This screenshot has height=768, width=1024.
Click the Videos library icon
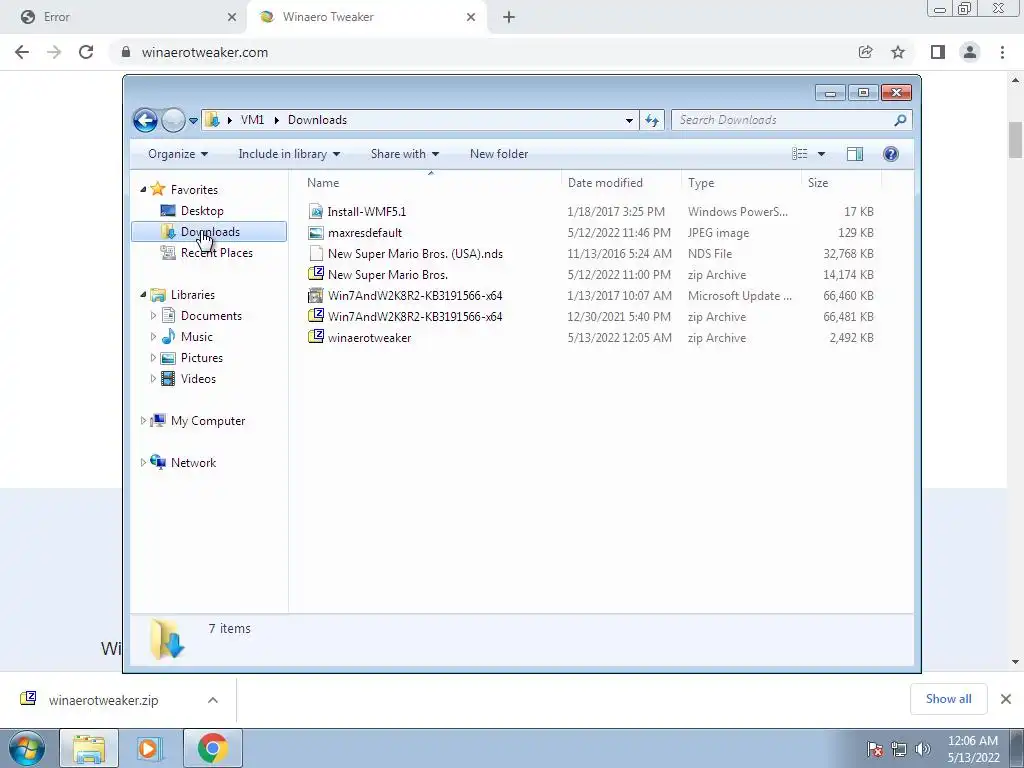(168, 379)
